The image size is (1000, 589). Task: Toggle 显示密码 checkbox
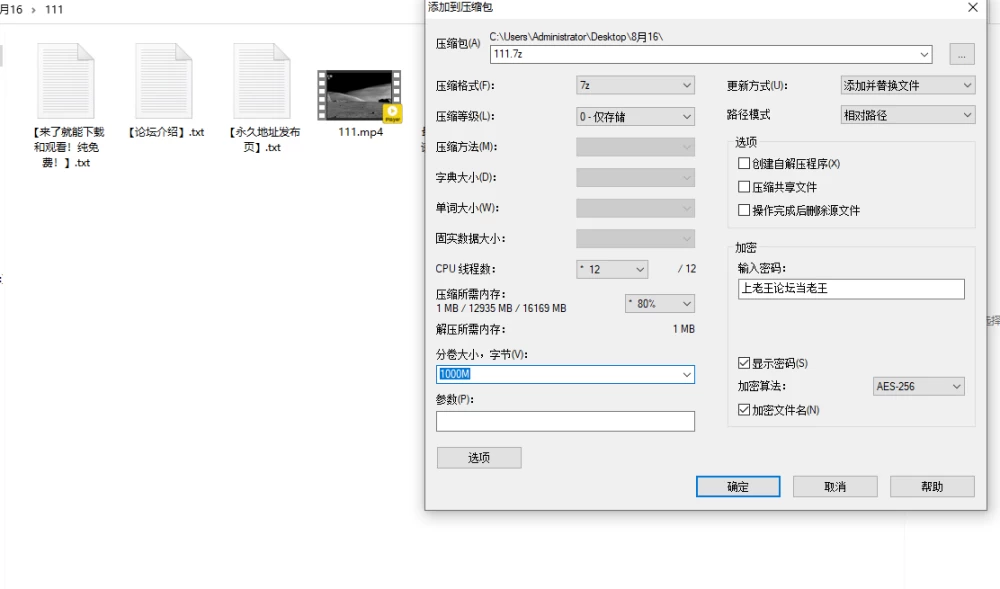click(x=744, y=363)
